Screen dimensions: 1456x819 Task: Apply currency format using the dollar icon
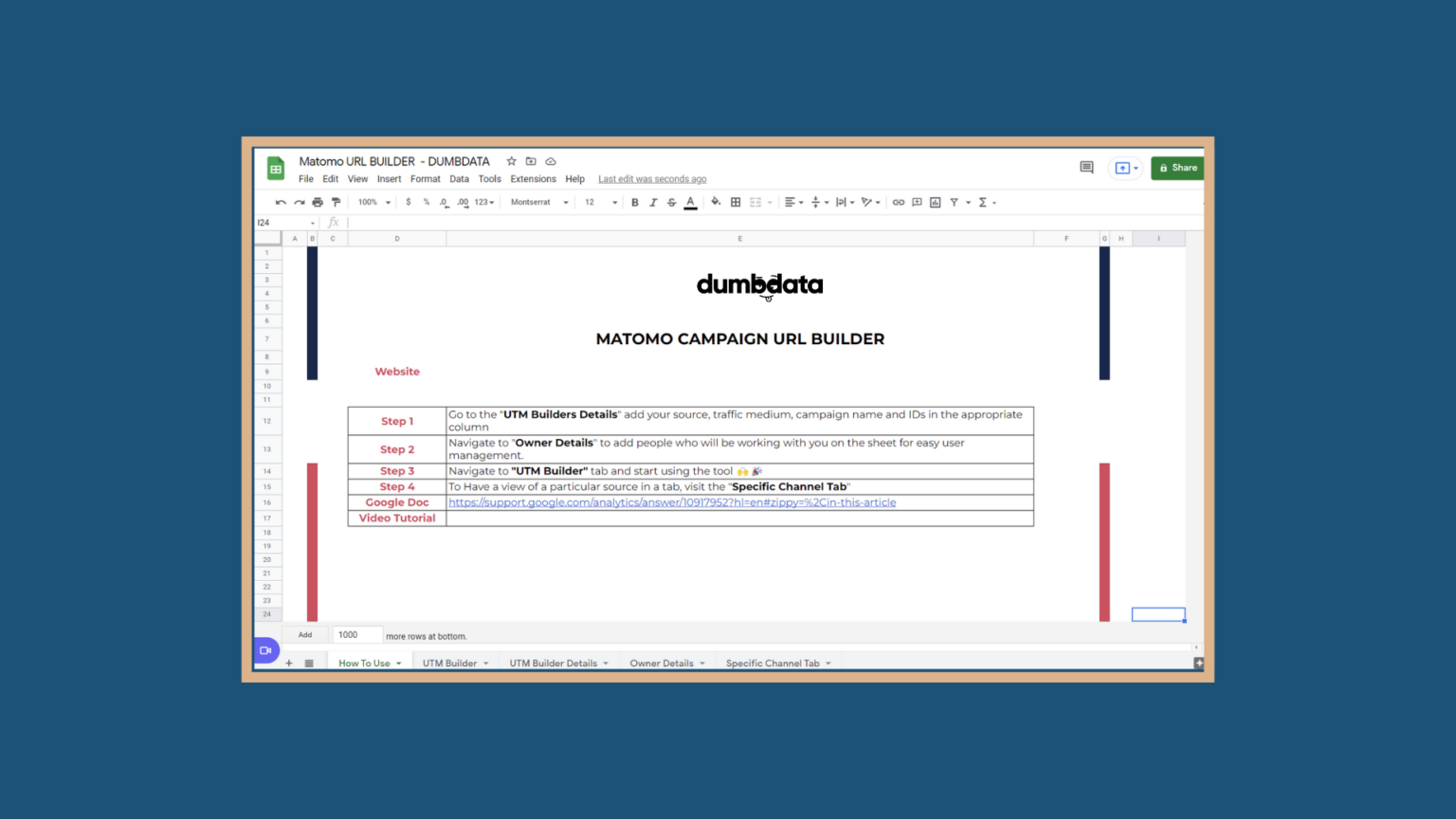point(409,202)
